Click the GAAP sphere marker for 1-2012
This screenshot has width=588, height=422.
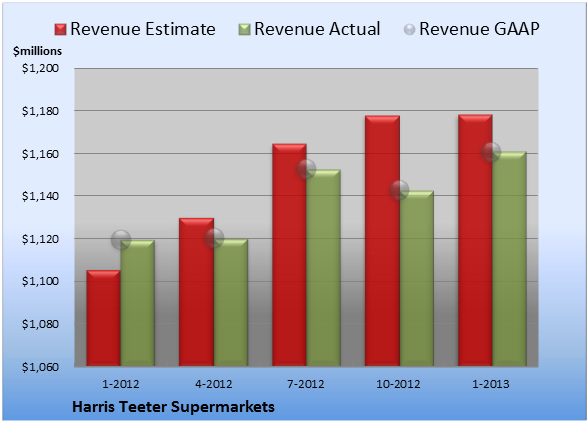pyautogui.click(x=121, y=240)
